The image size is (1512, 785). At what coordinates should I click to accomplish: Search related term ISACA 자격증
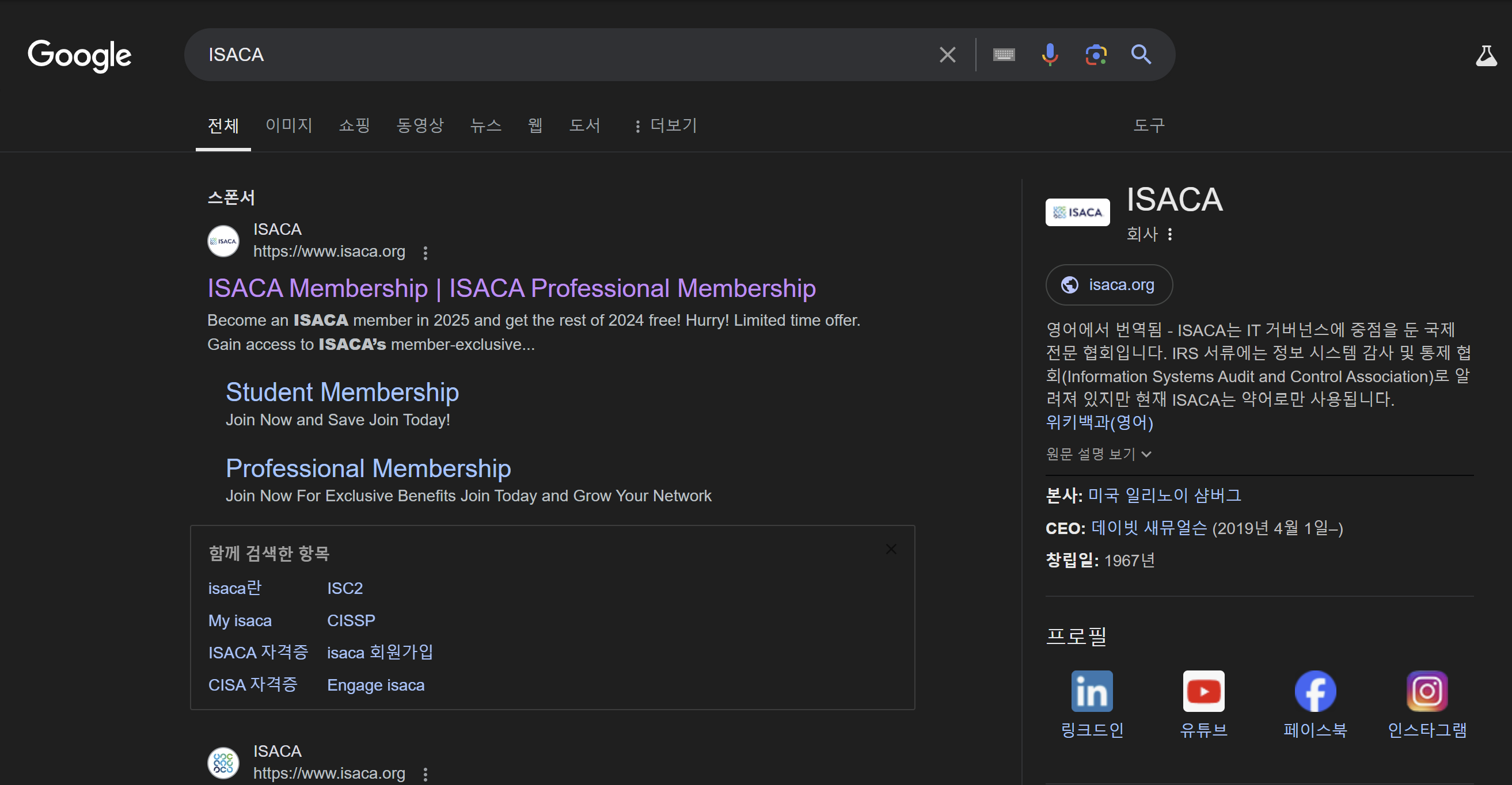(x=258, y=652)
